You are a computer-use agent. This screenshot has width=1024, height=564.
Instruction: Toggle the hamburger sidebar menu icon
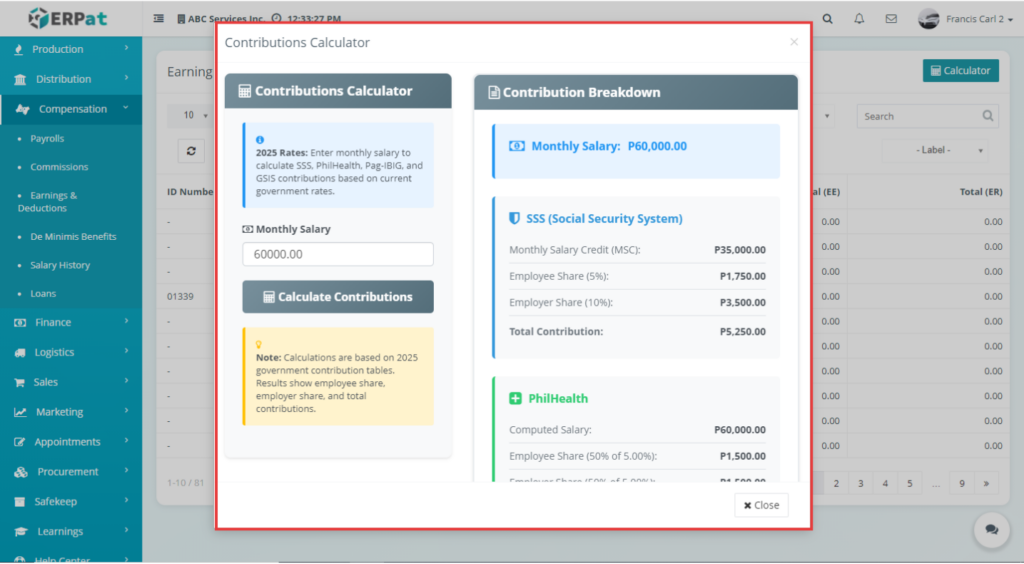click(x=159, y=19)
